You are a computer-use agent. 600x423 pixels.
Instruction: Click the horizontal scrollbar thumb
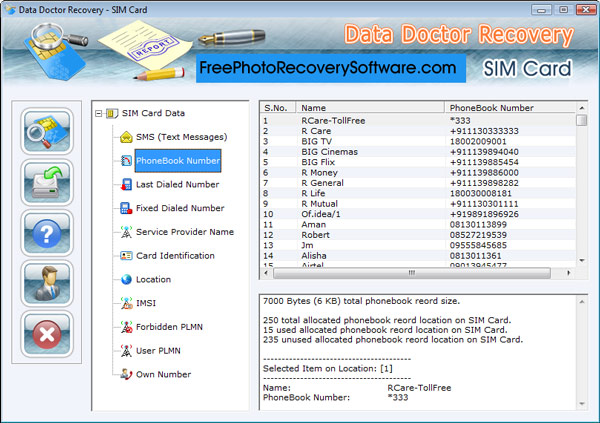pyautogui.click(x=412, y=273)
